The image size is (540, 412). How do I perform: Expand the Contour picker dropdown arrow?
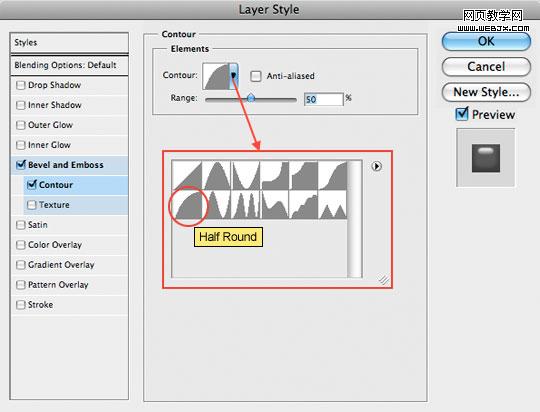click(233, 76)
